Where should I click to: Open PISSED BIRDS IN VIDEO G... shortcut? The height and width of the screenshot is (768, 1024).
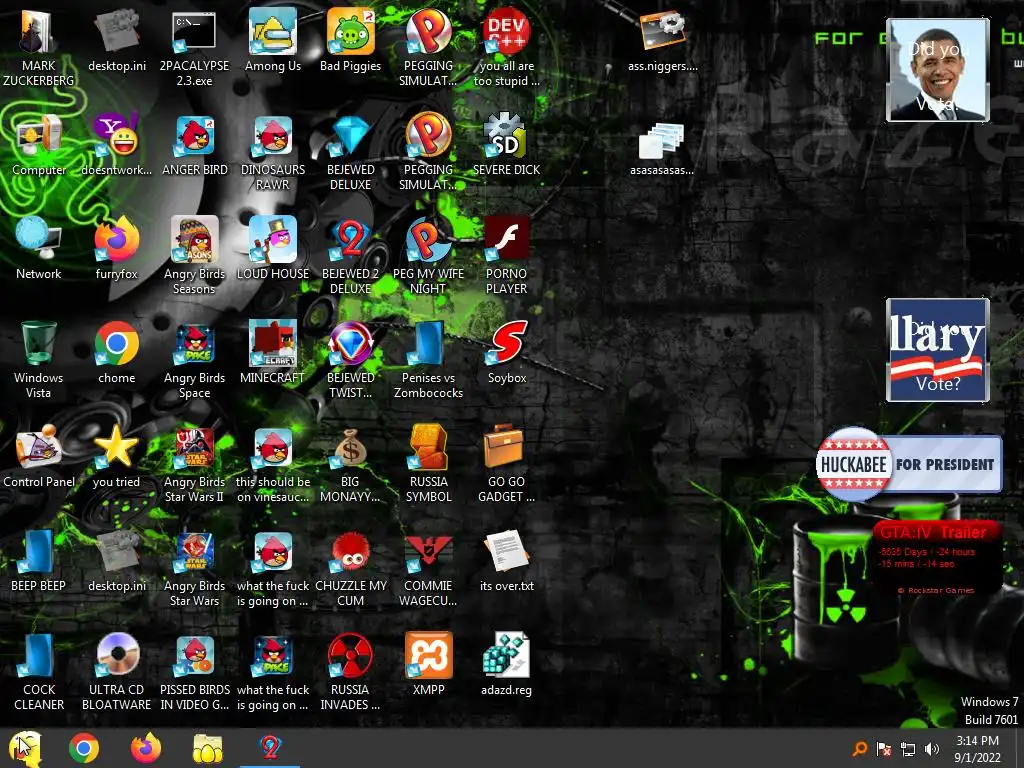(x=195, y=671)
